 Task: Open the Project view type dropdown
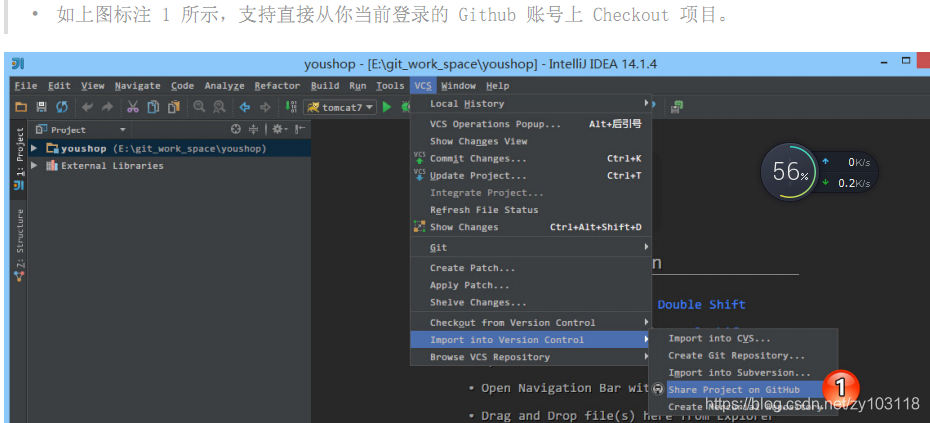[x=123, y=129]
